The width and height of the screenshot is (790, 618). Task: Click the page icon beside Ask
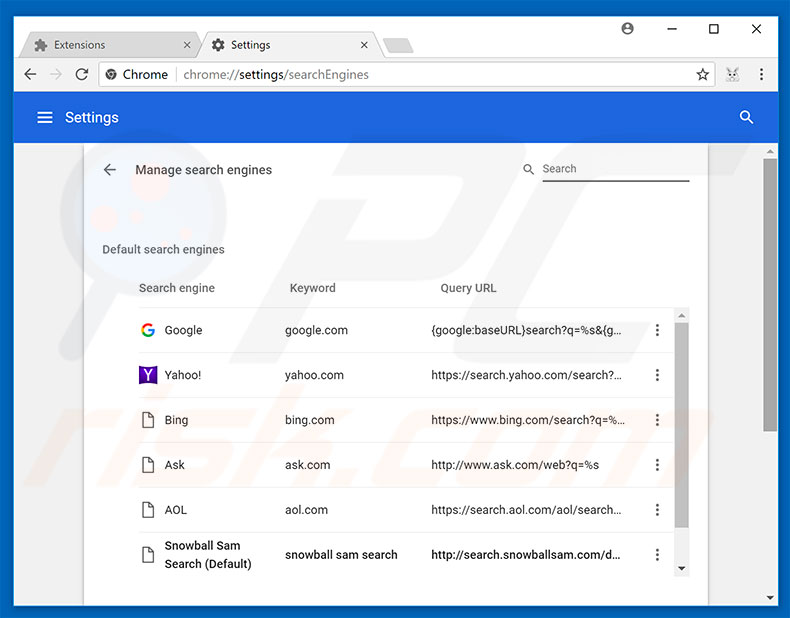coord(148,464)
